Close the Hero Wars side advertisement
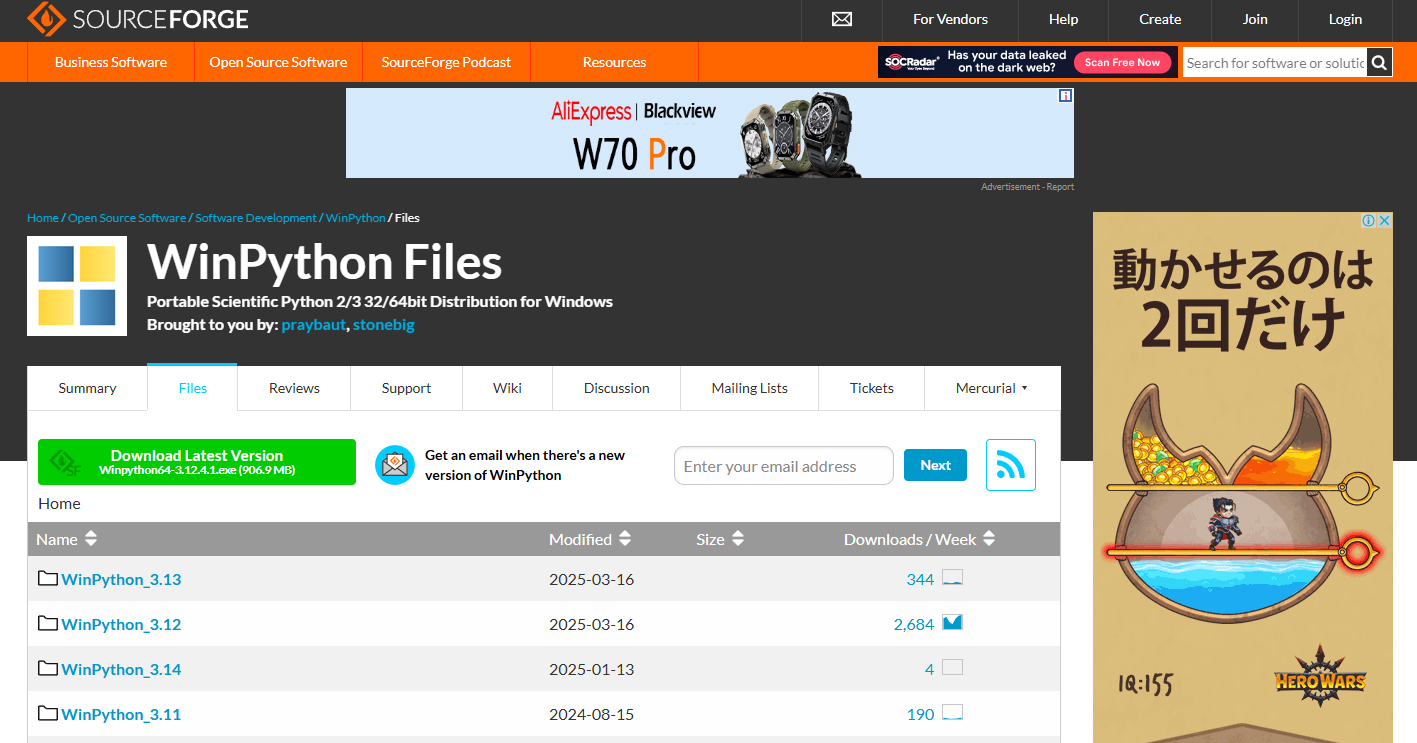This screenshot has height=743, width=1417. (1384, 221)
